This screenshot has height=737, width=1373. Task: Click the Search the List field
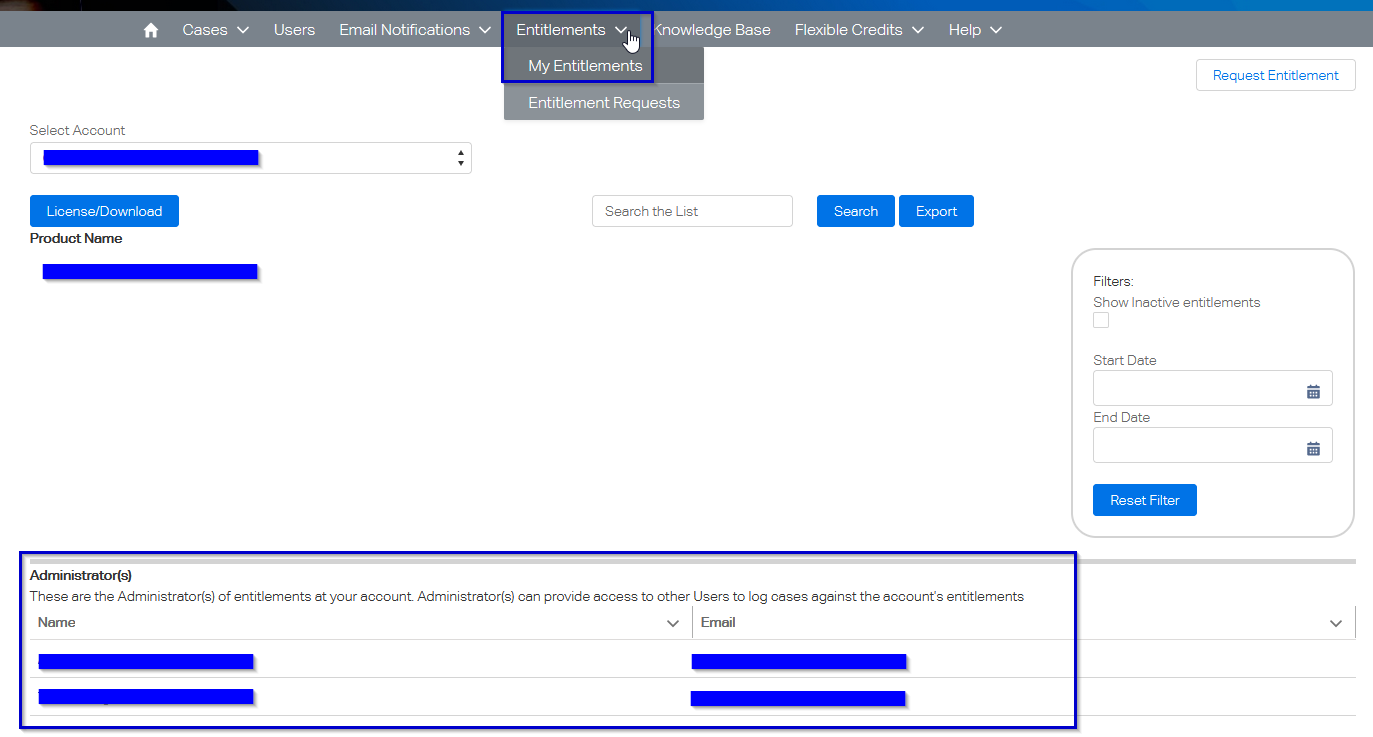tap(692, 211)
